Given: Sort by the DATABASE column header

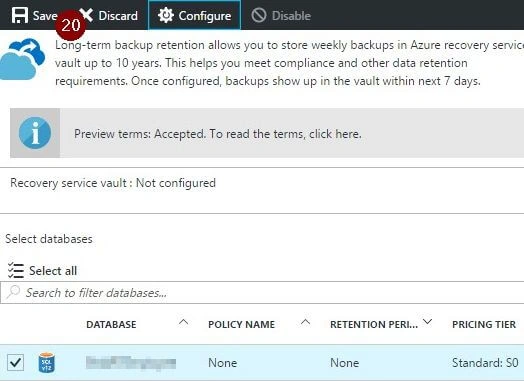Looking at the screenshot, I should coord(111,324).
